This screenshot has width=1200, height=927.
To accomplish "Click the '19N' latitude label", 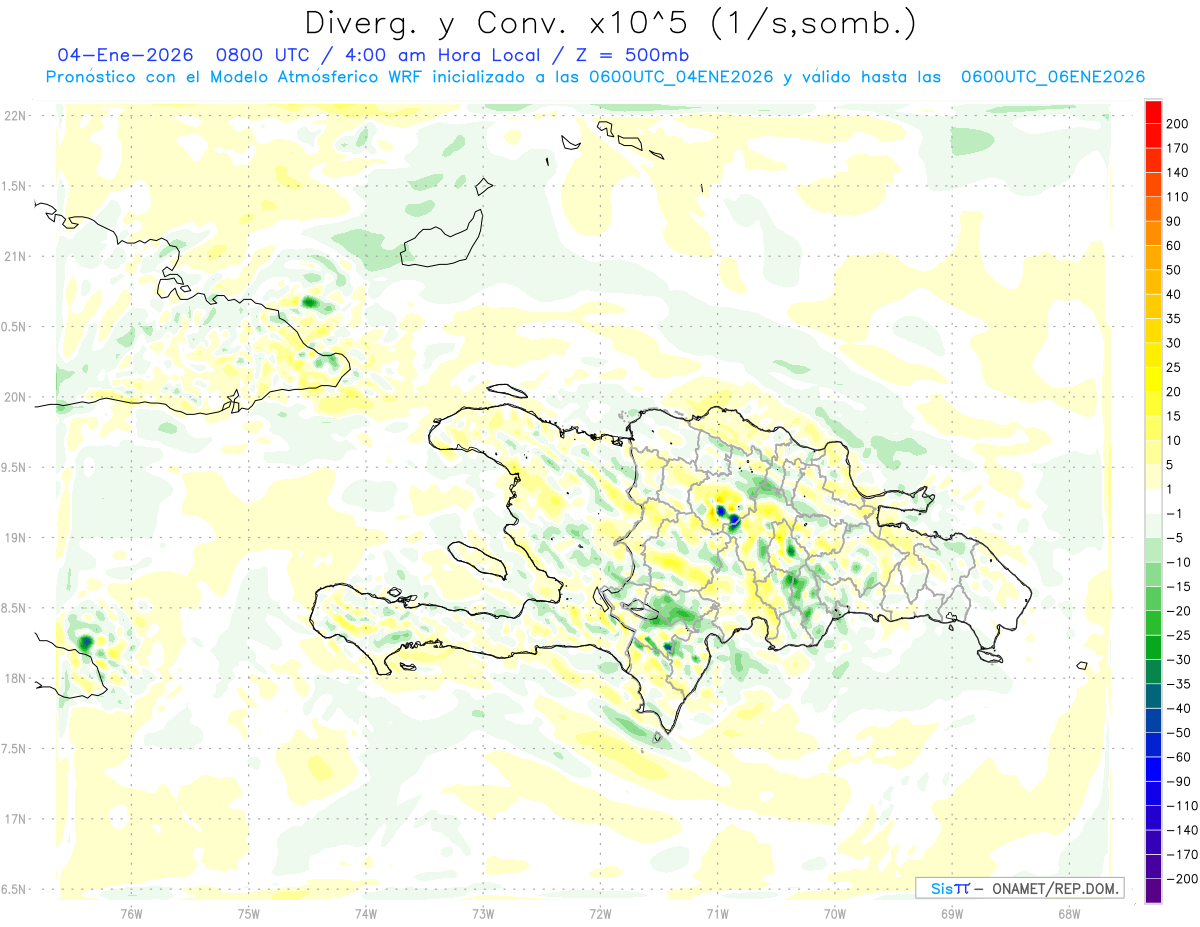I will [x=14, y=537].
